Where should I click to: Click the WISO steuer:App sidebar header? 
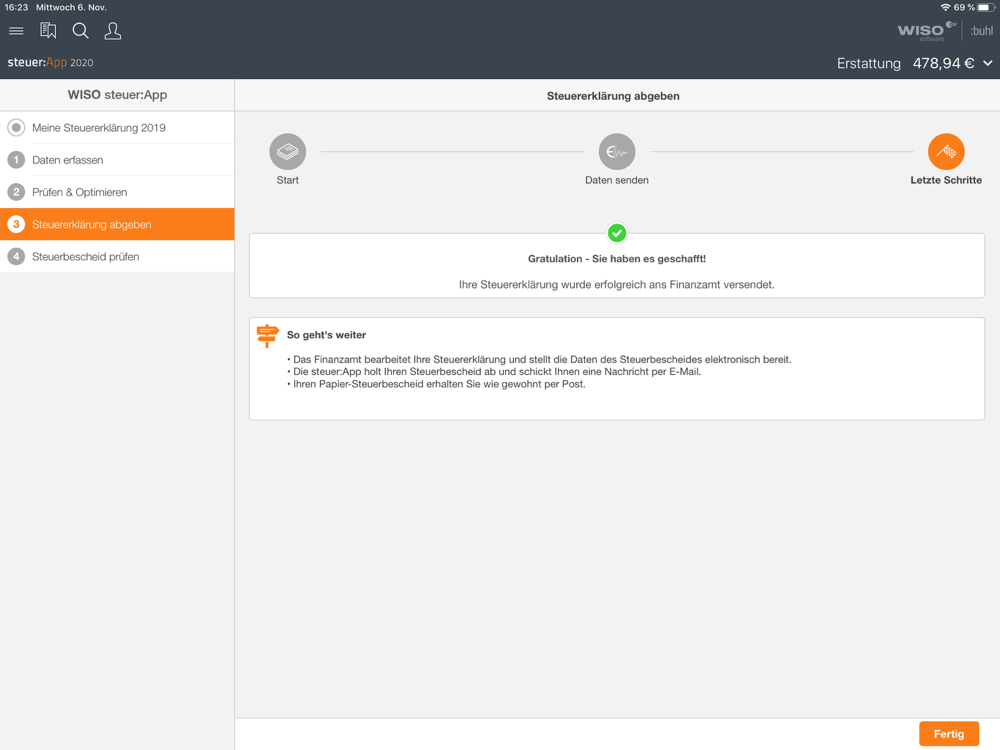point(117,95)
